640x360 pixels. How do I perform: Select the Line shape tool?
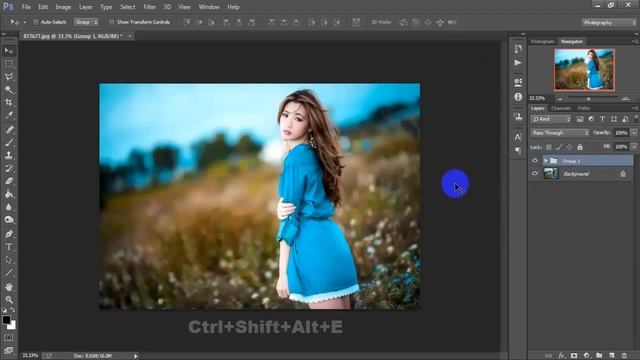(x=9, y=272)
